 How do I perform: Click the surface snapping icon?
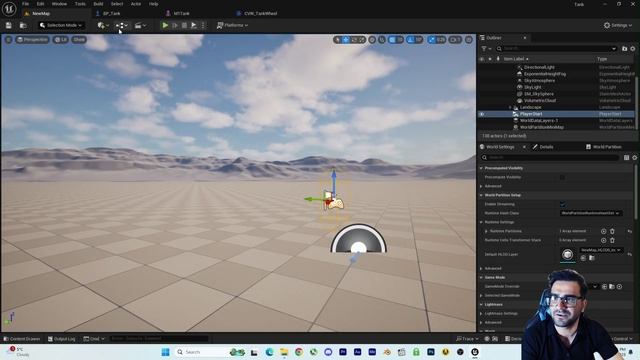point(382,40)
